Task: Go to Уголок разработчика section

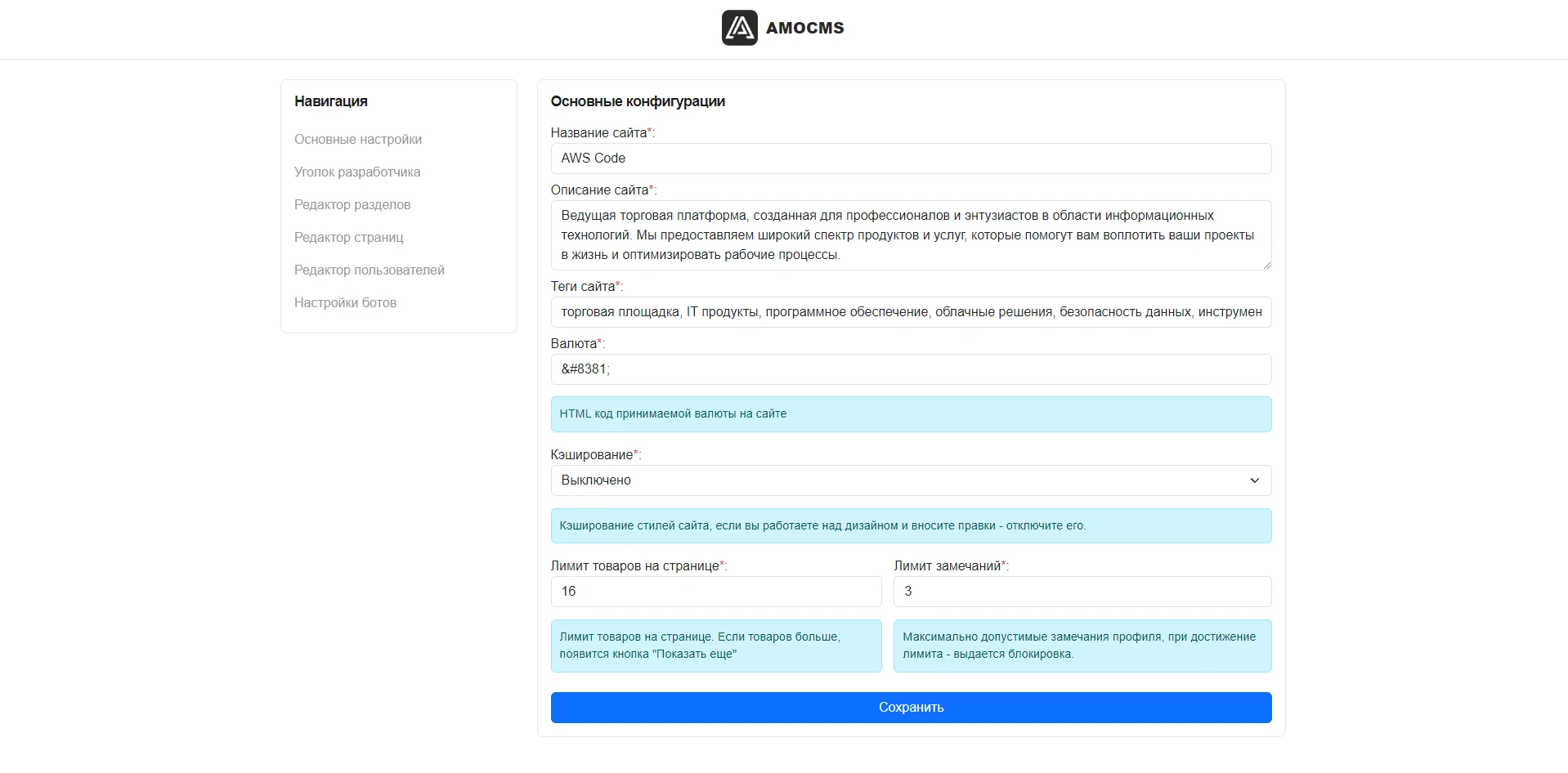Action: [357, 172]
